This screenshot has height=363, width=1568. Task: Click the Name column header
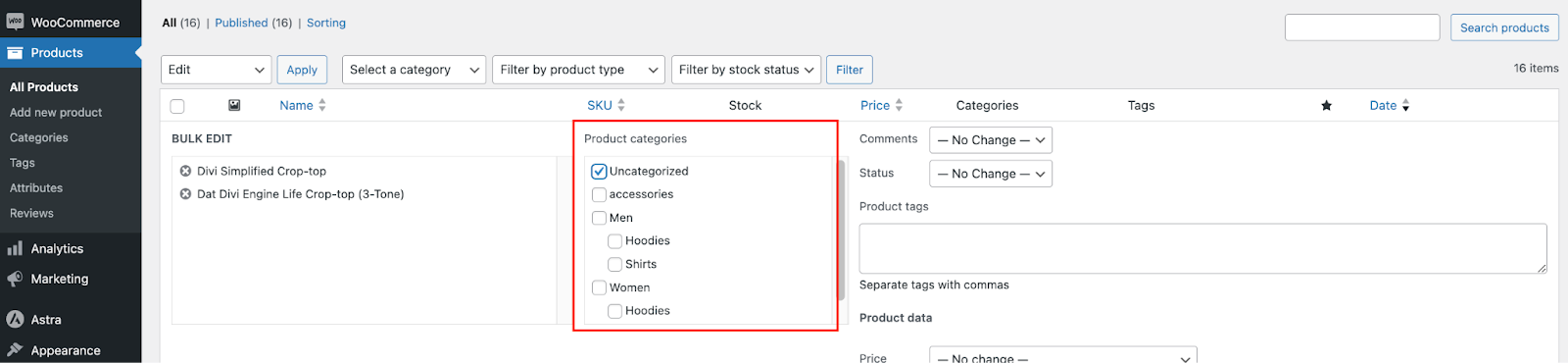click(x=296, y=106)
